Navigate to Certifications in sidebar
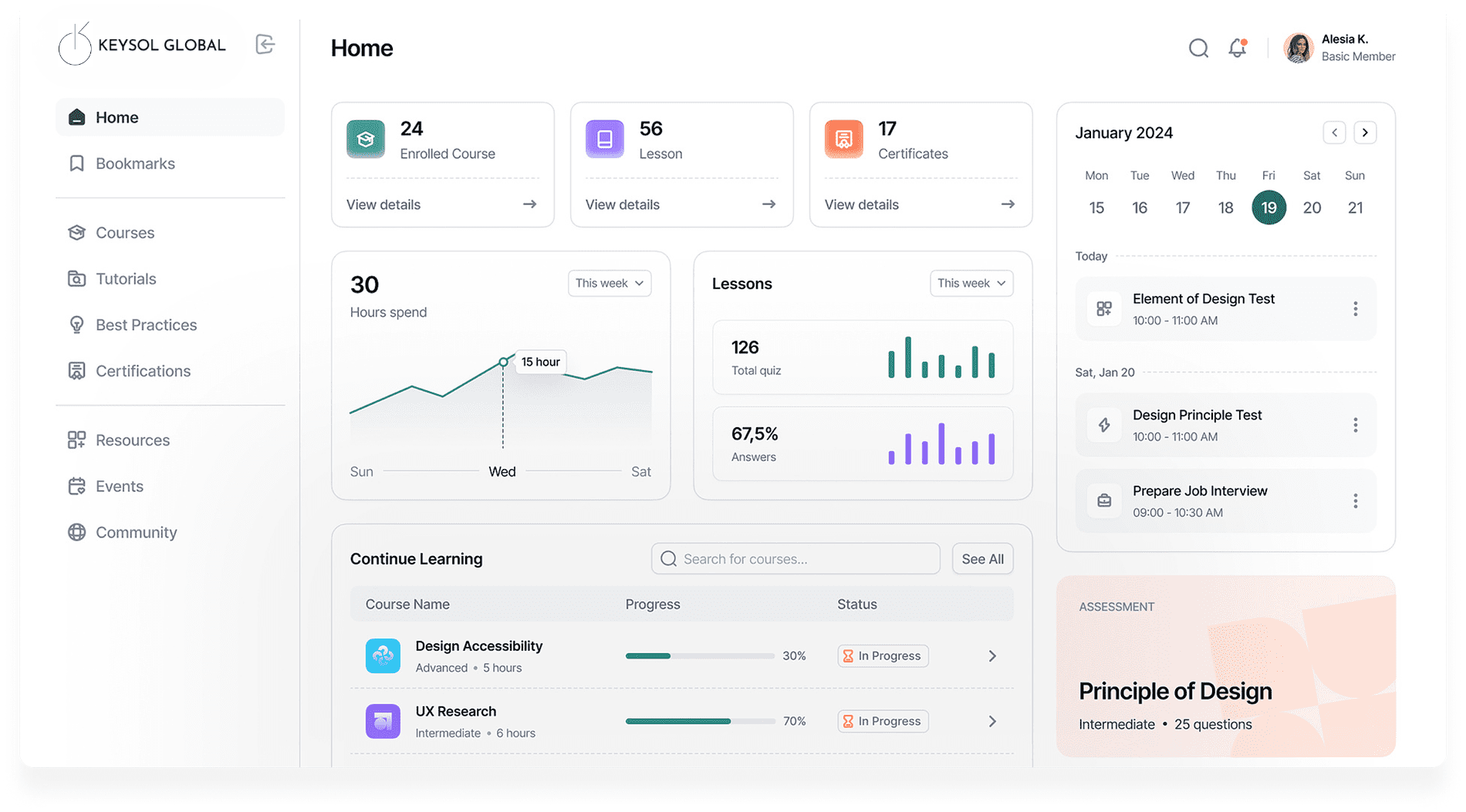 coord(143,371)
